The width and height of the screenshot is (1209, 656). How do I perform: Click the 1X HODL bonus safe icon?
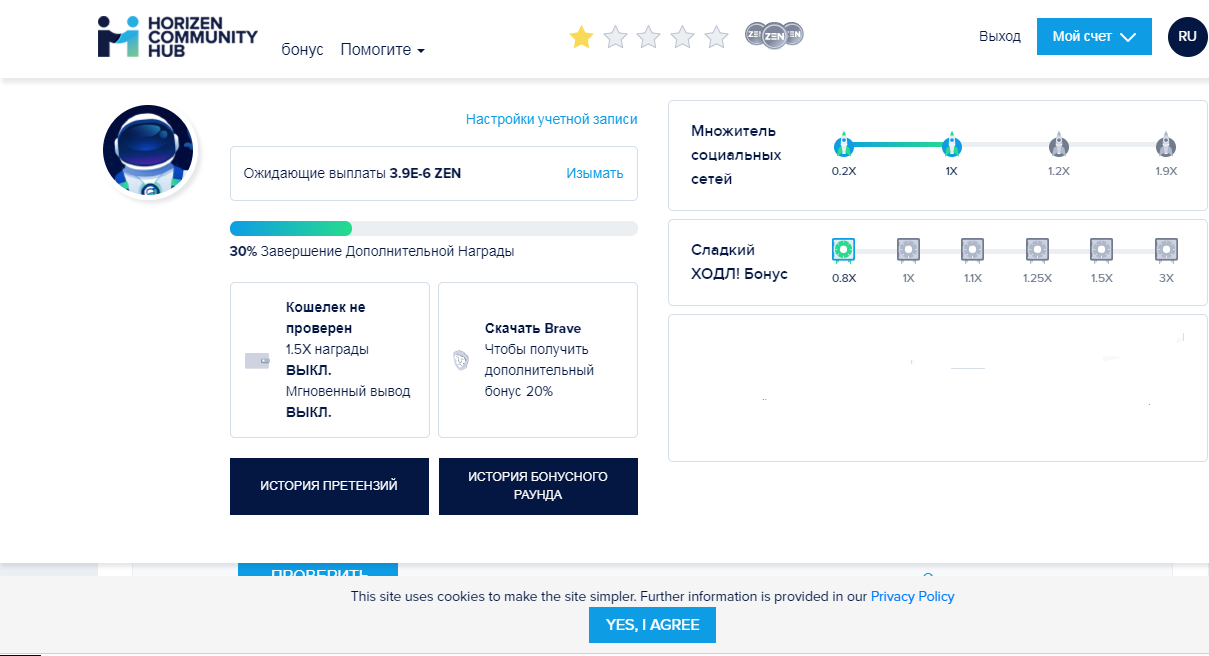pyautogui.click(x=908, y=250)
